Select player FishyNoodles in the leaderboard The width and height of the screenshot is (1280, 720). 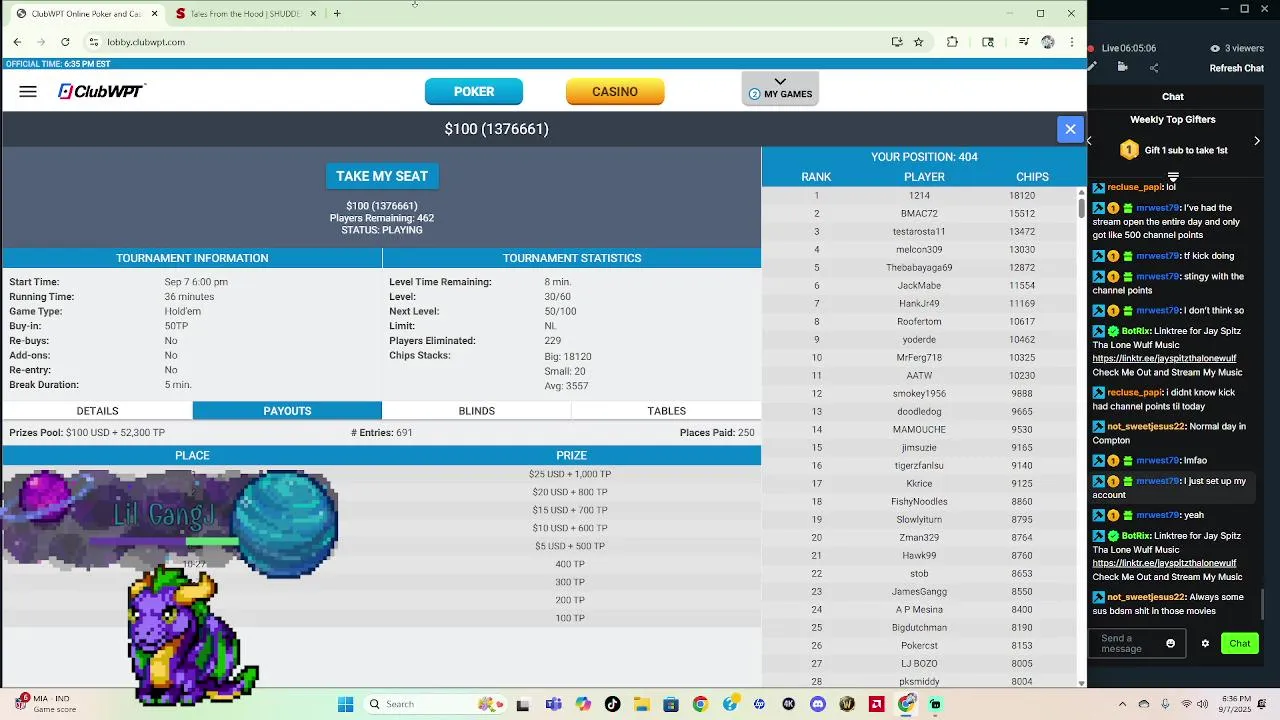click(919, 502)
